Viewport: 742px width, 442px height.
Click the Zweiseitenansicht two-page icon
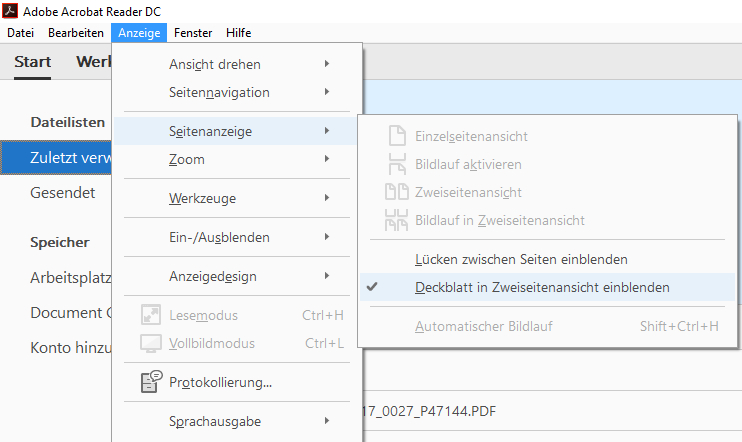397,192
